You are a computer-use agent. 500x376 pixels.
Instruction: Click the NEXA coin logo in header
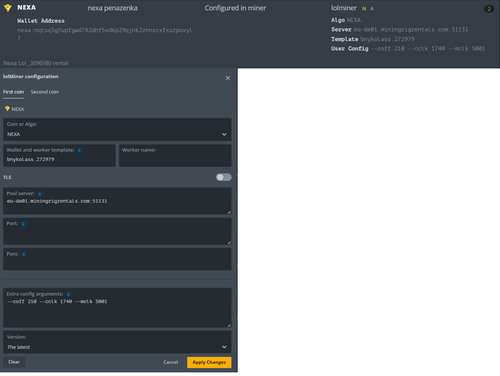(7, 8)
